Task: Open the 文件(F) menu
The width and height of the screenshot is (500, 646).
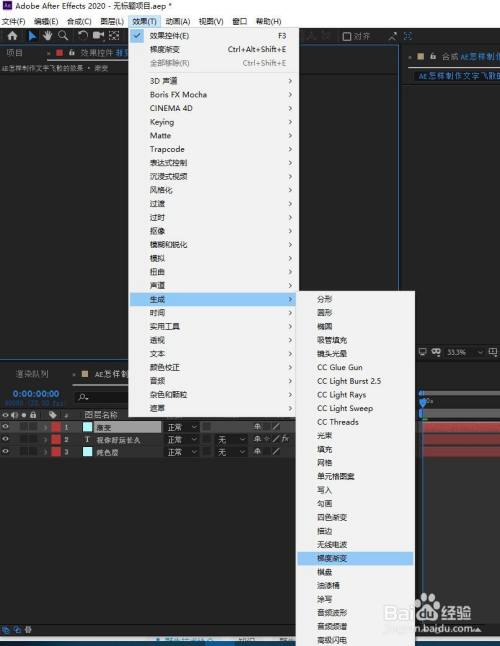Action: pos(13,21)
